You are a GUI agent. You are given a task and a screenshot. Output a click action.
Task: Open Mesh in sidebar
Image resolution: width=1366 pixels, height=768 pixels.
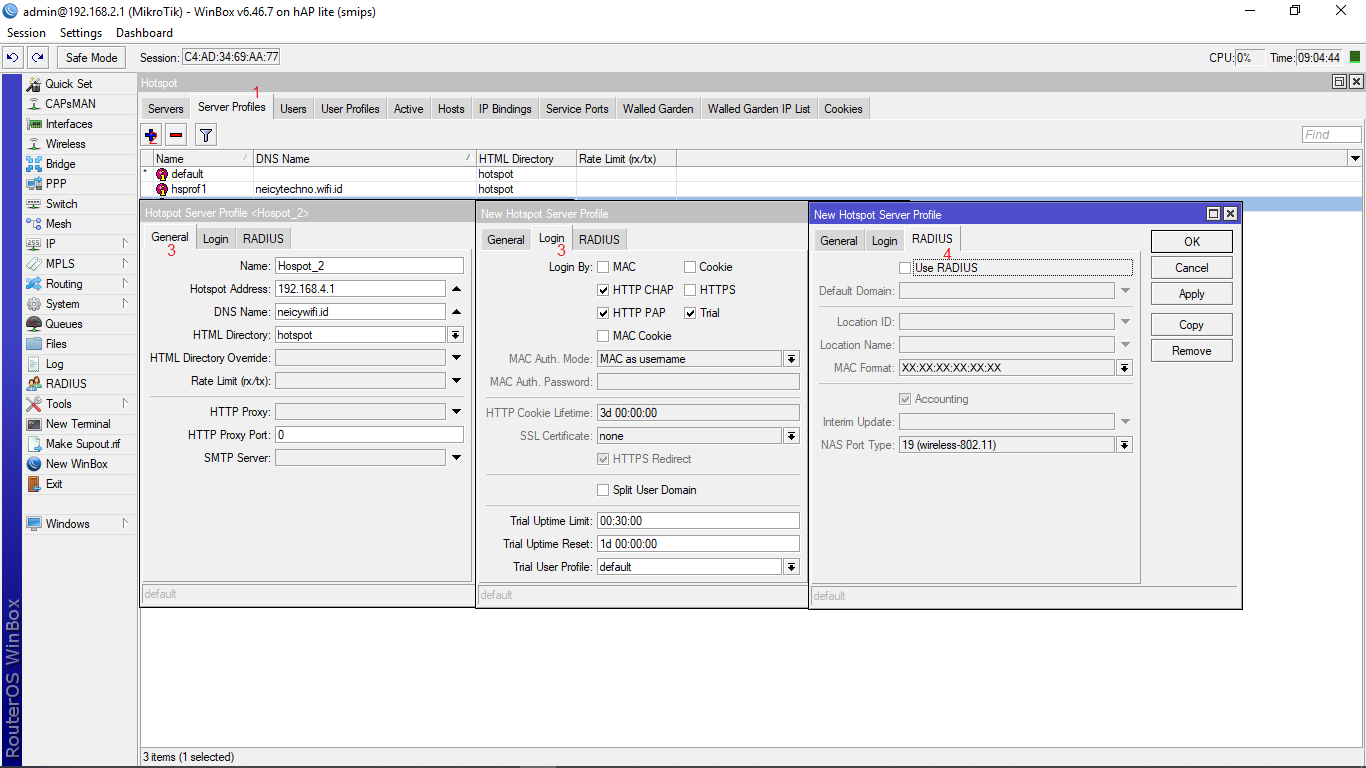(x=80, y=224)
